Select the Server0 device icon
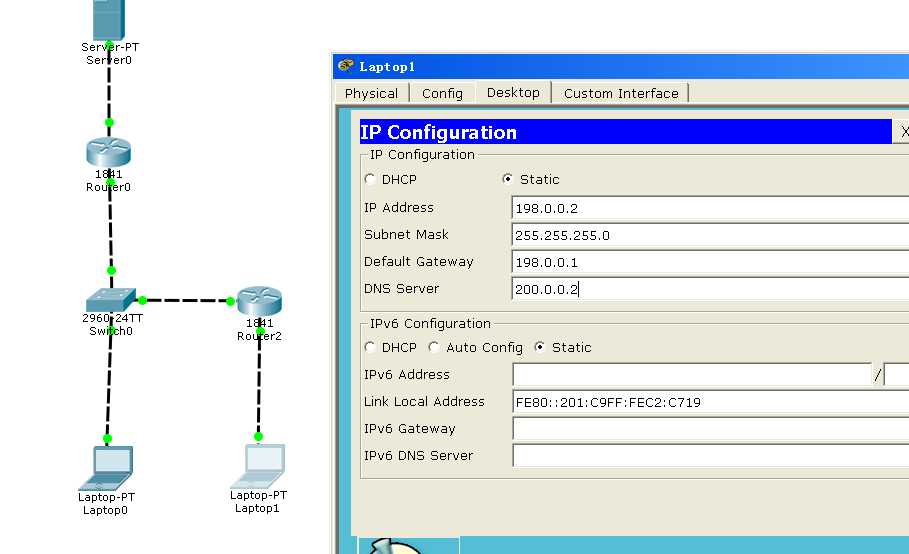 click(109, 19)
